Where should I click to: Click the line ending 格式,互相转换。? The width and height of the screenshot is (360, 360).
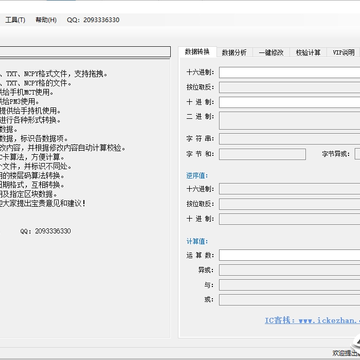tap(32, 185)
